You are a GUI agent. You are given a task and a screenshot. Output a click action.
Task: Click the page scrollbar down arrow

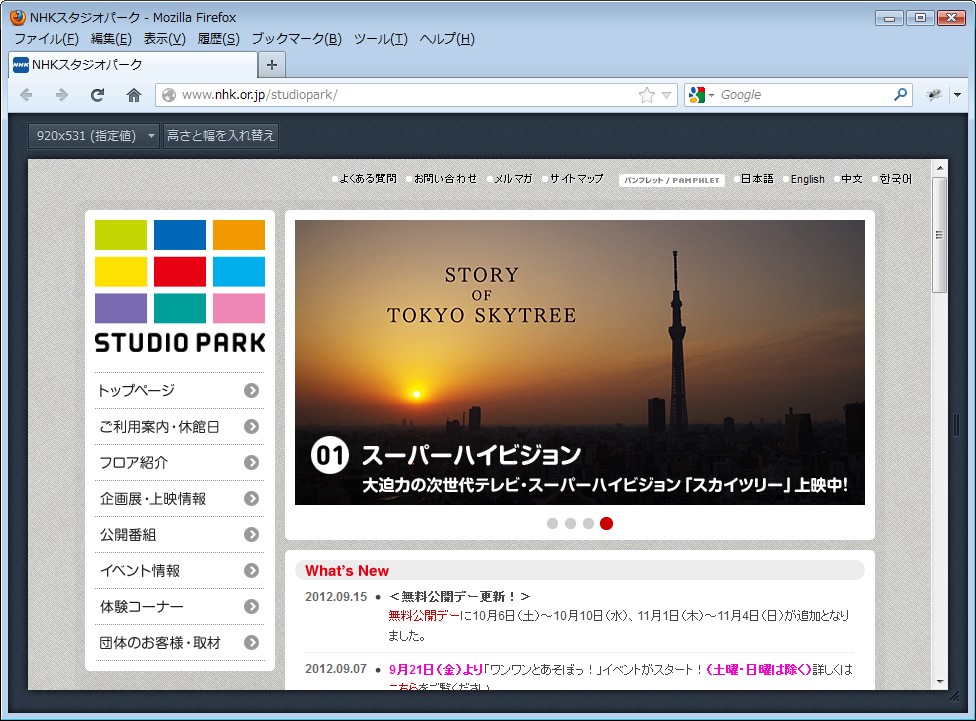940,682
